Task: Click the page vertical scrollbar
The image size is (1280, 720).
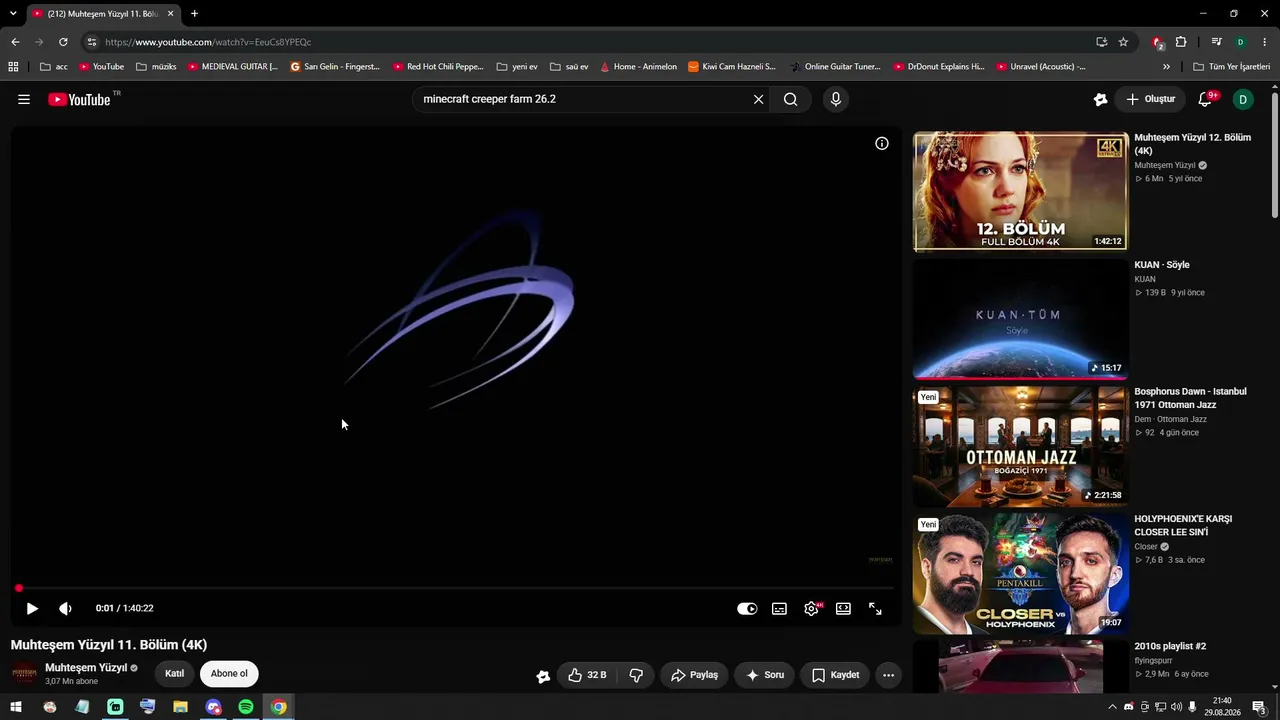Action: tap(1274, 155)
